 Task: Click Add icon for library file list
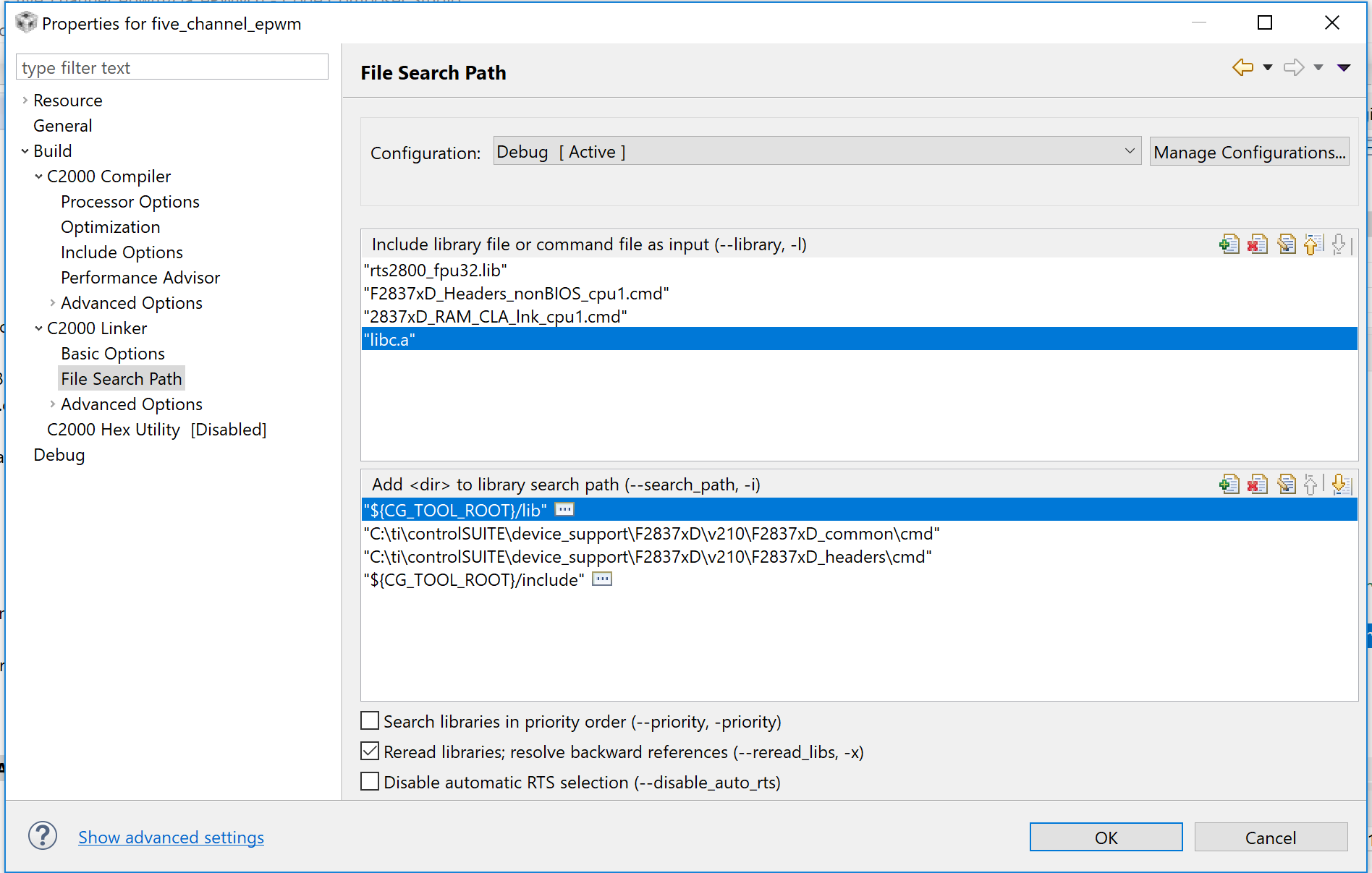pos(1229,244)
